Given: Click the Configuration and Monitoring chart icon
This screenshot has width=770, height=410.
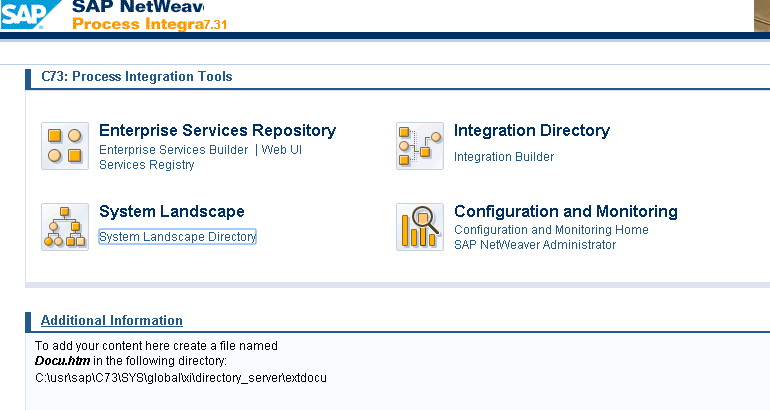Looking at the screenshot, I should 420,227.
